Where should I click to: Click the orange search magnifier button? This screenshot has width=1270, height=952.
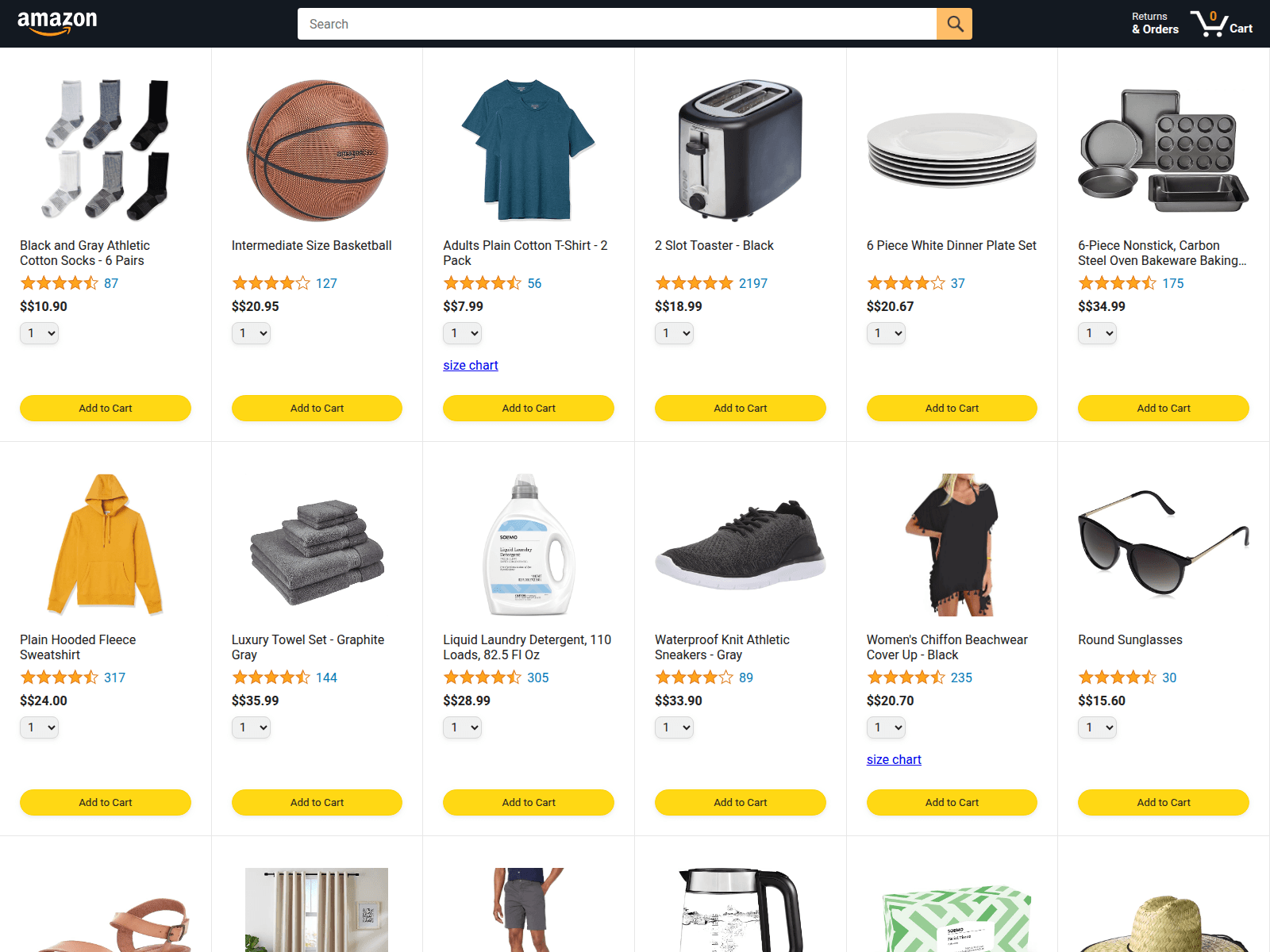[954, 24]
